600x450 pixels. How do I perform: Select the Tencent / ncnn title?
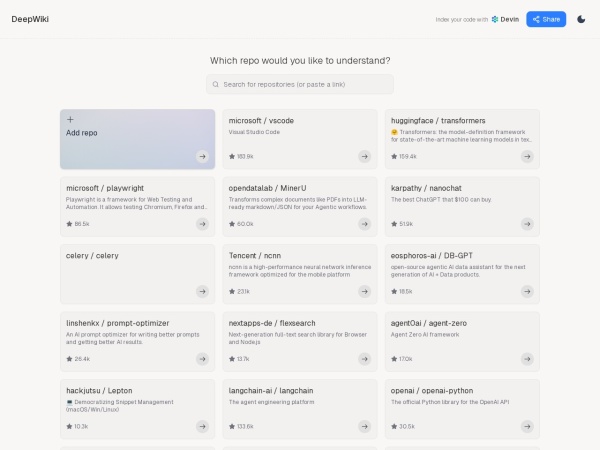[255, 256]
